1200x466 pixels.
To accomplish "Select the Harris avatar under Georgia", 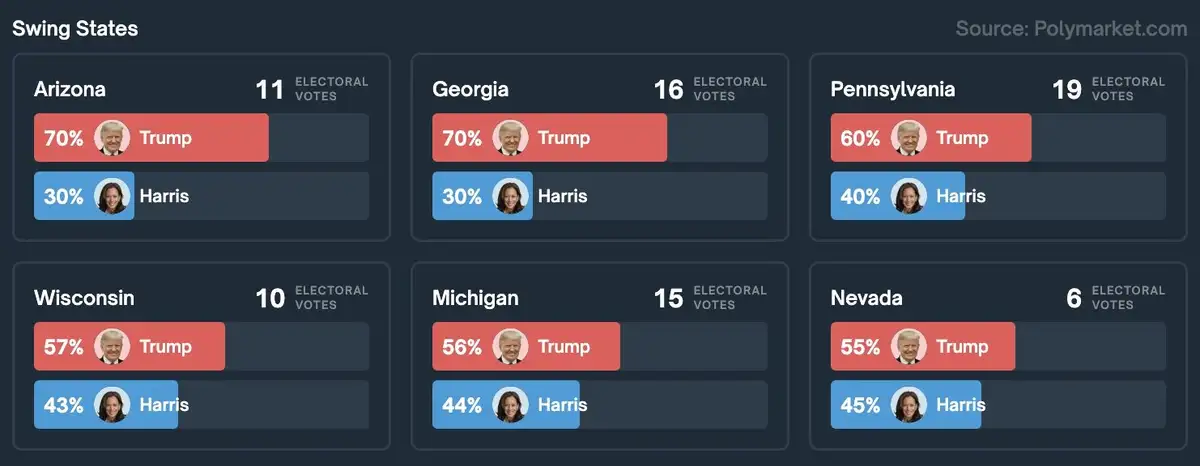I will click(x=511, y=196).
